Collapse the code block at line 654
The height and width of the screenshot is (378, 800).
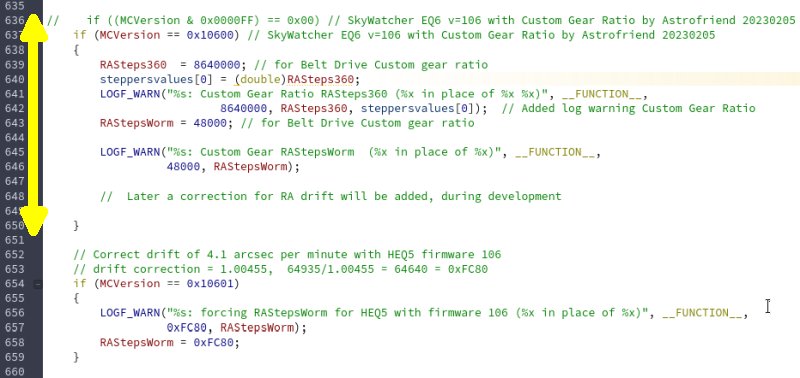[38, 284]
